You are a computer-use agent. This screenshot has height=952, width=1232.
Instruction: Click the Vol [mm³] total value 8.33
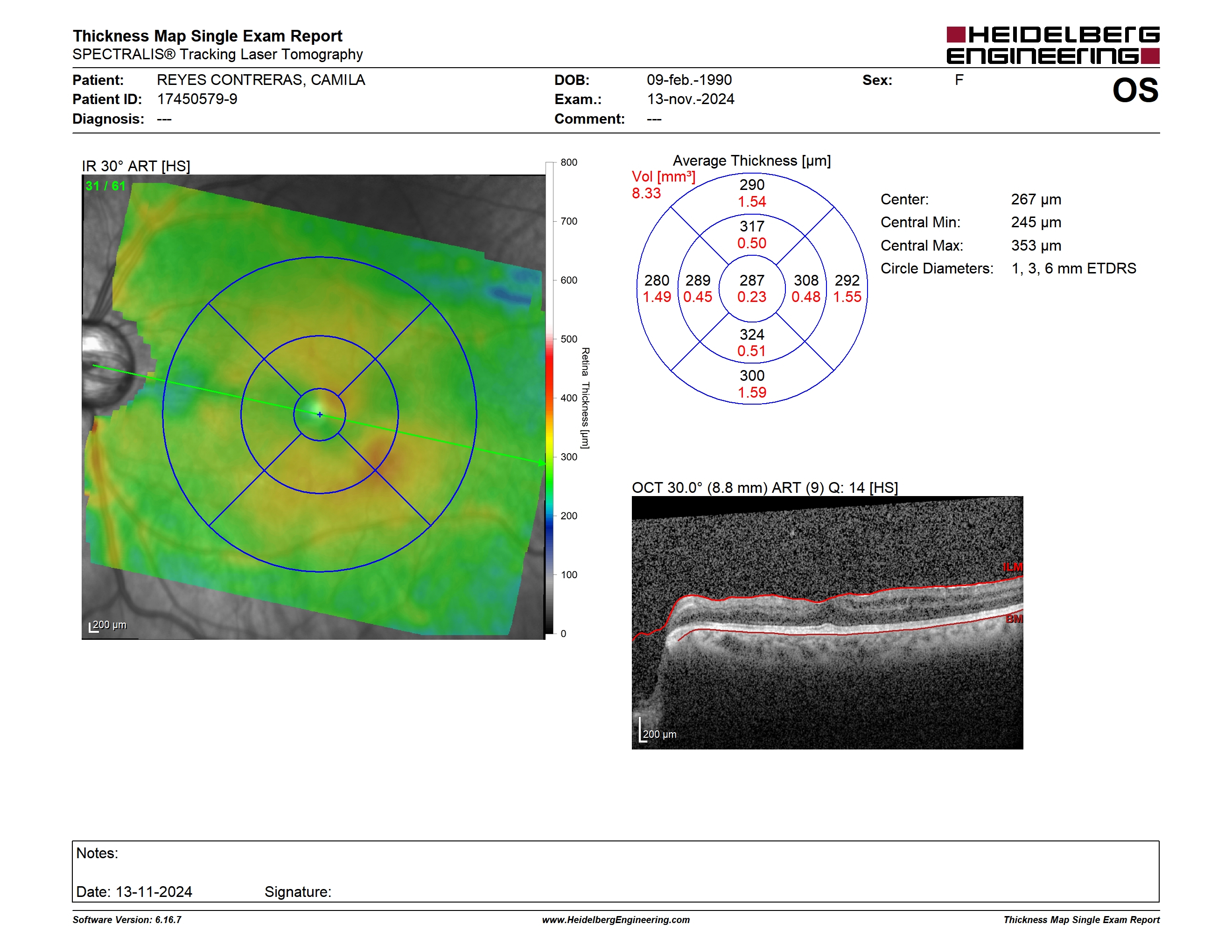pos(646,194)
